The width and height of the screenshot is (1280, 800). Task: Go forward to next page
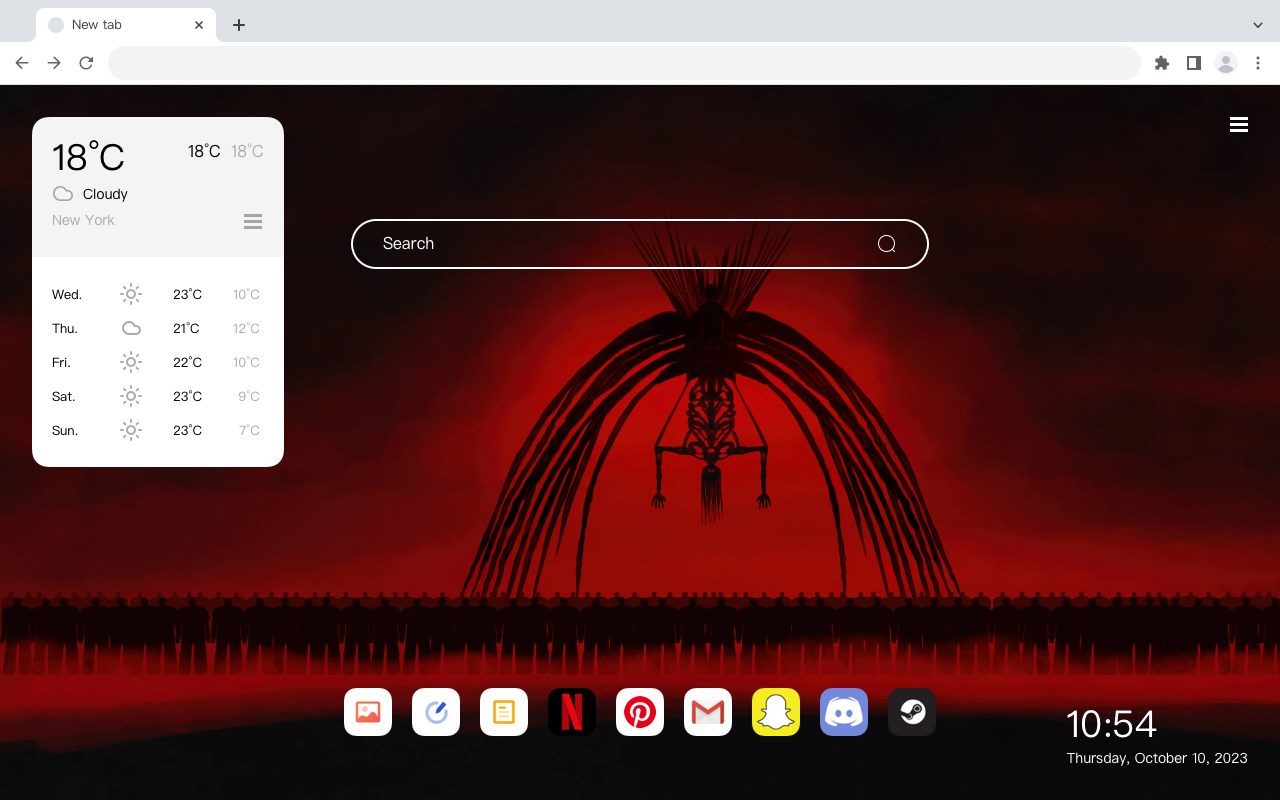point(54,63)
